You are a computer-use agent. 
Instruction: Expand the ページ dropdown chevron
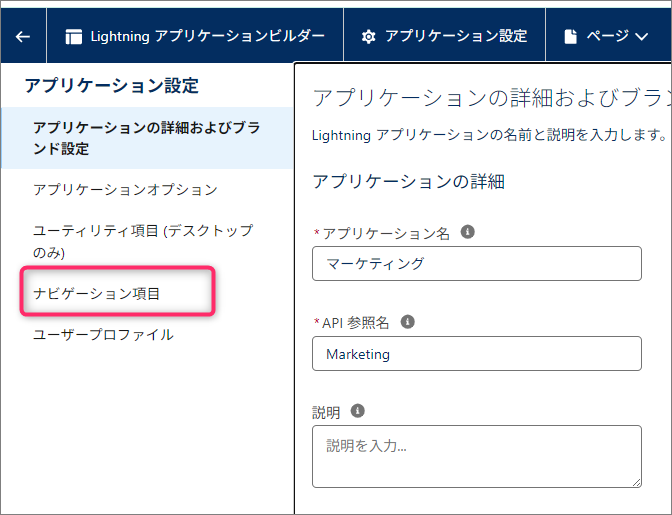(x=642, y=36)
